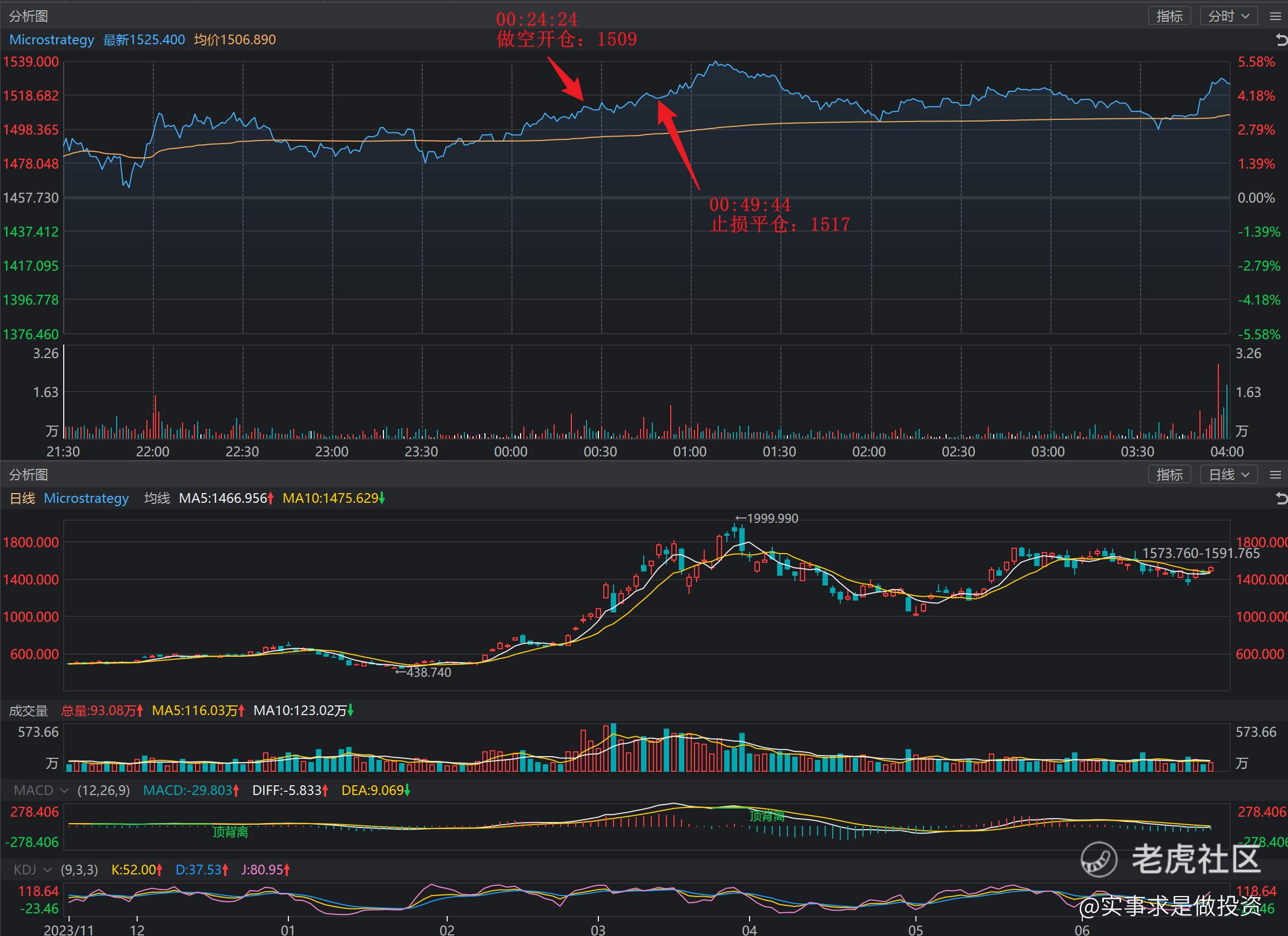Click the 22:00 time axis label
This screenshot has height=936, width=1288.
(x=153, y=452)
